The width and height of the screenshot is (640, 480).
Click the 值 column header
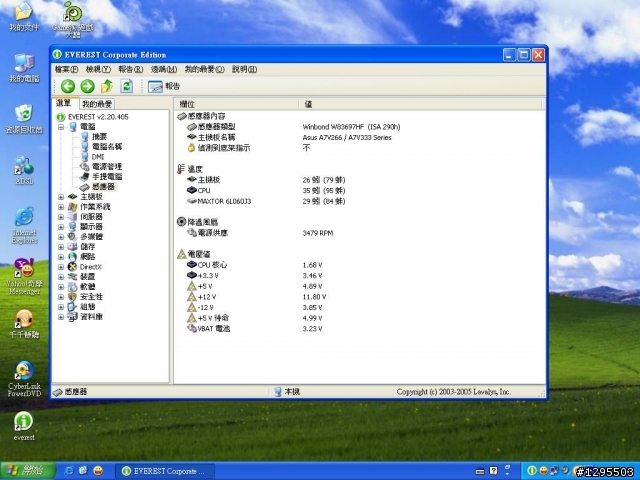(420, 104)
